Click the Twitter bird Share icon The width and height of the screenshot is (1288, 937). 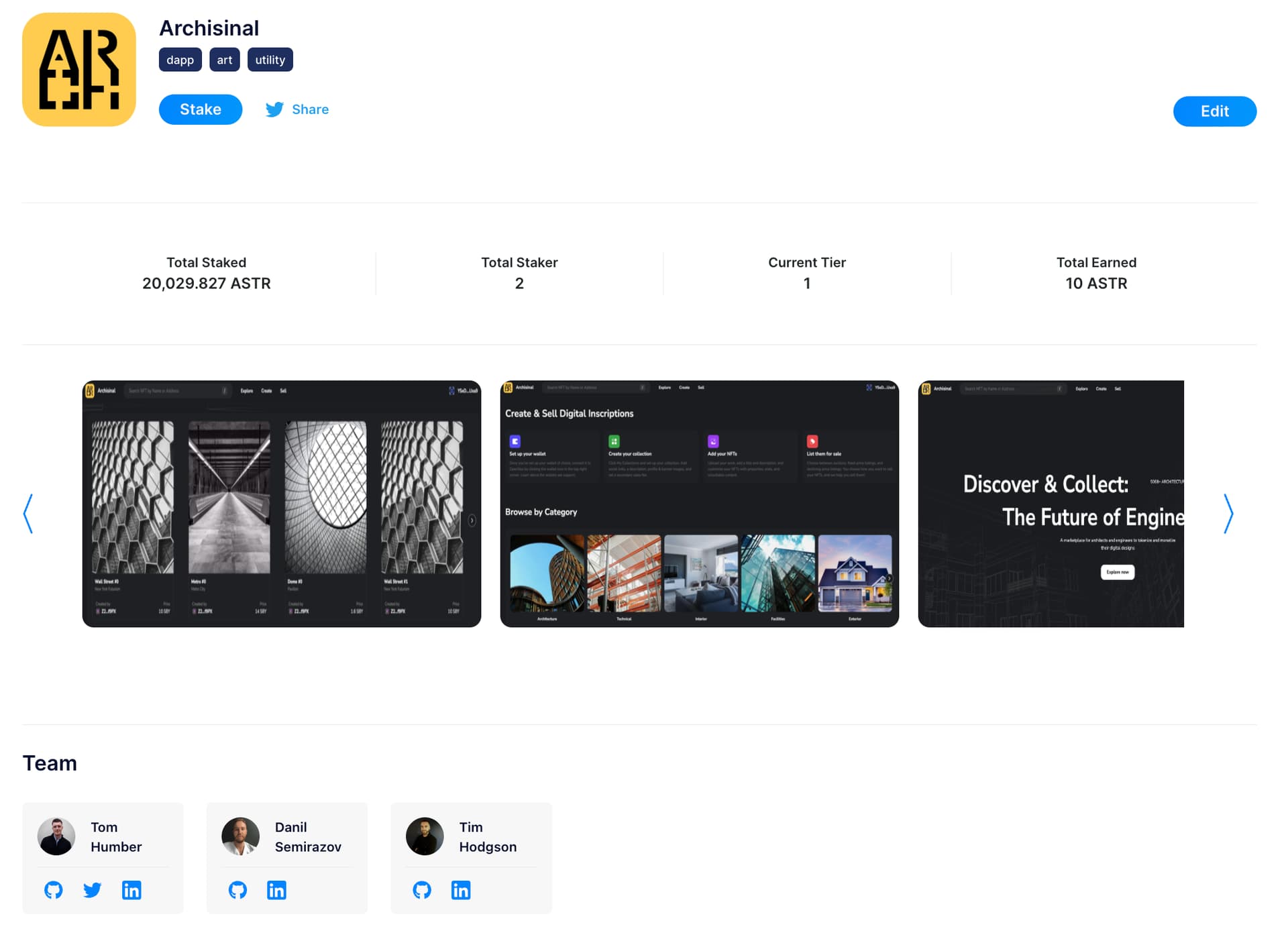(x=274, y=109)
